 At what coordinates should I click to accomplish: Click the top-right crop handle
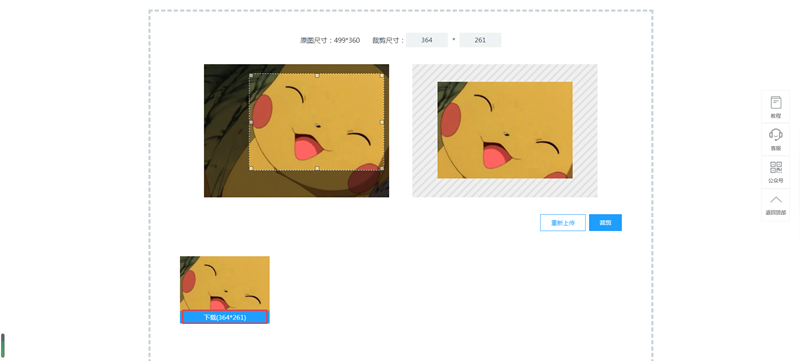383,75
